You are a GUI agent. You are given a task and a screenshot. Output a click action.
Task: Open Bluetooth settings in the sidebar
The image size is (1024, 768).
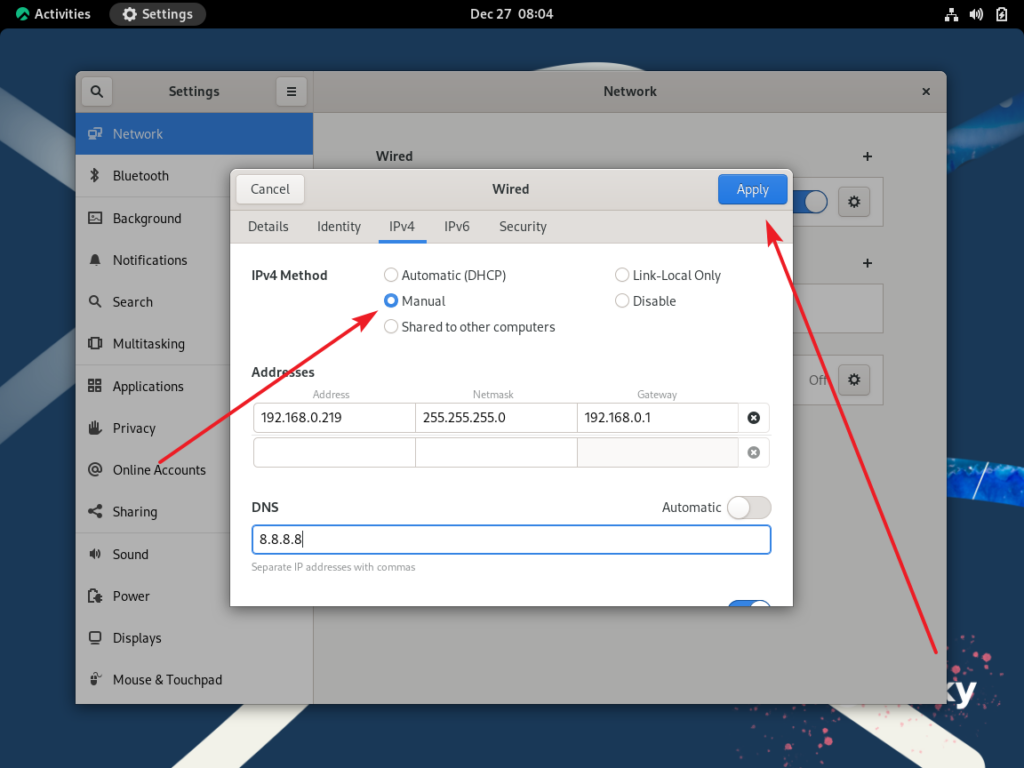(141, 175)
